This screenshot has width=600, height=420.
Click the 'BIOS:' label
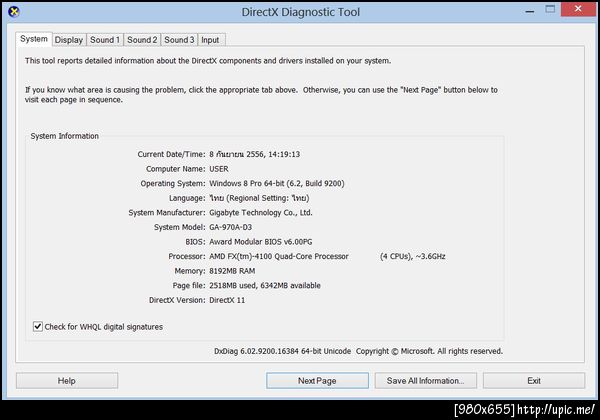[195, 242]
